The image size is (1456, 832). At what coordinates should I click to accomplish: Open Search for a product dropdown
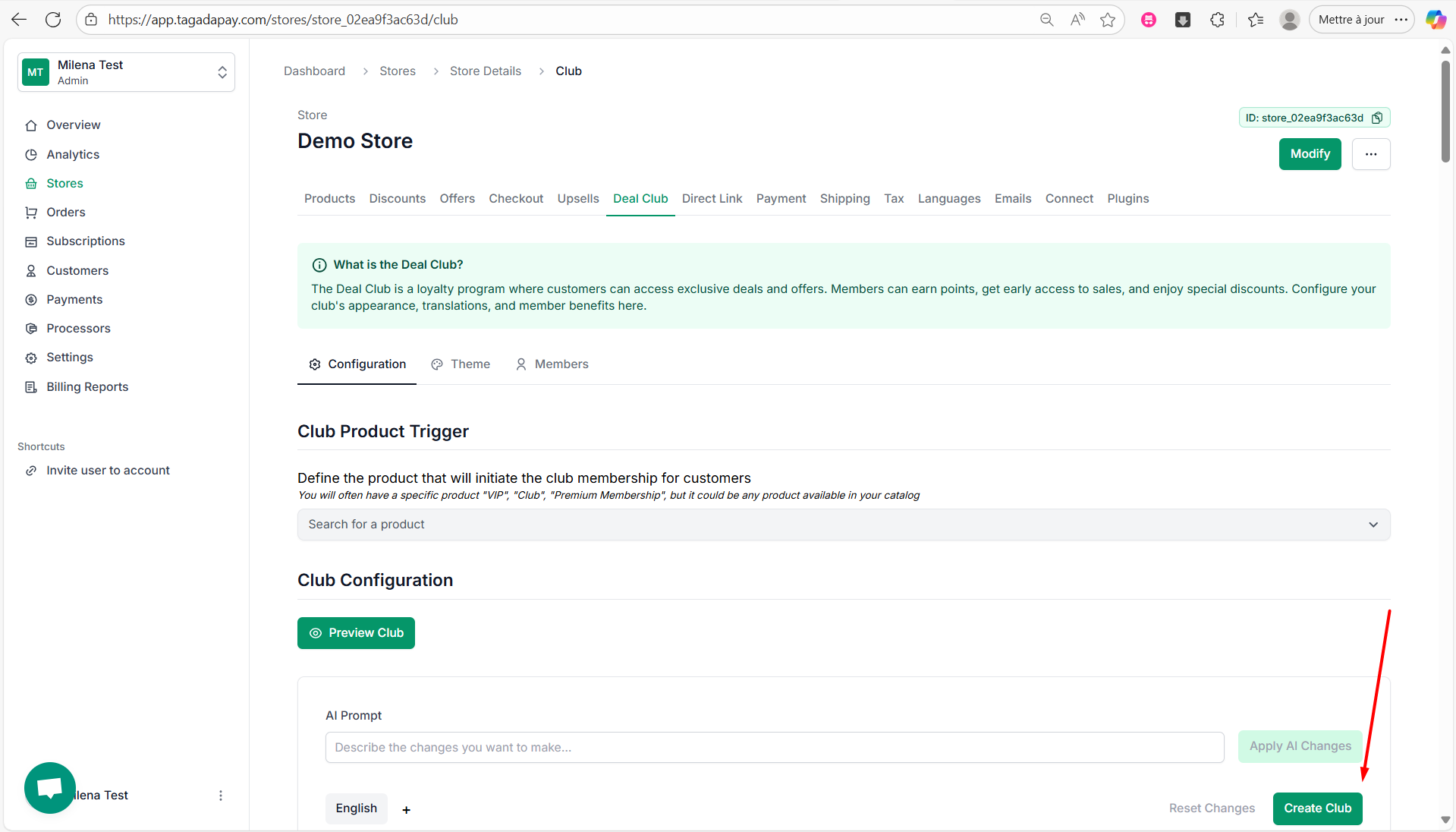844,525
